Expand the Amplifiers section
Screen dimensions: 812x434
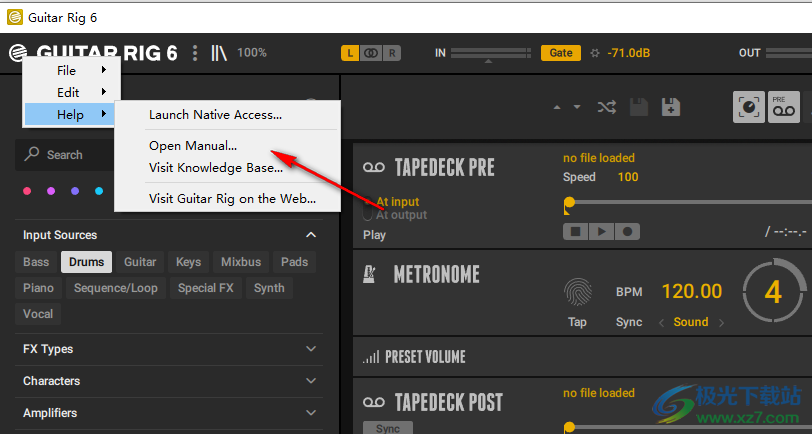coord(311,413)
